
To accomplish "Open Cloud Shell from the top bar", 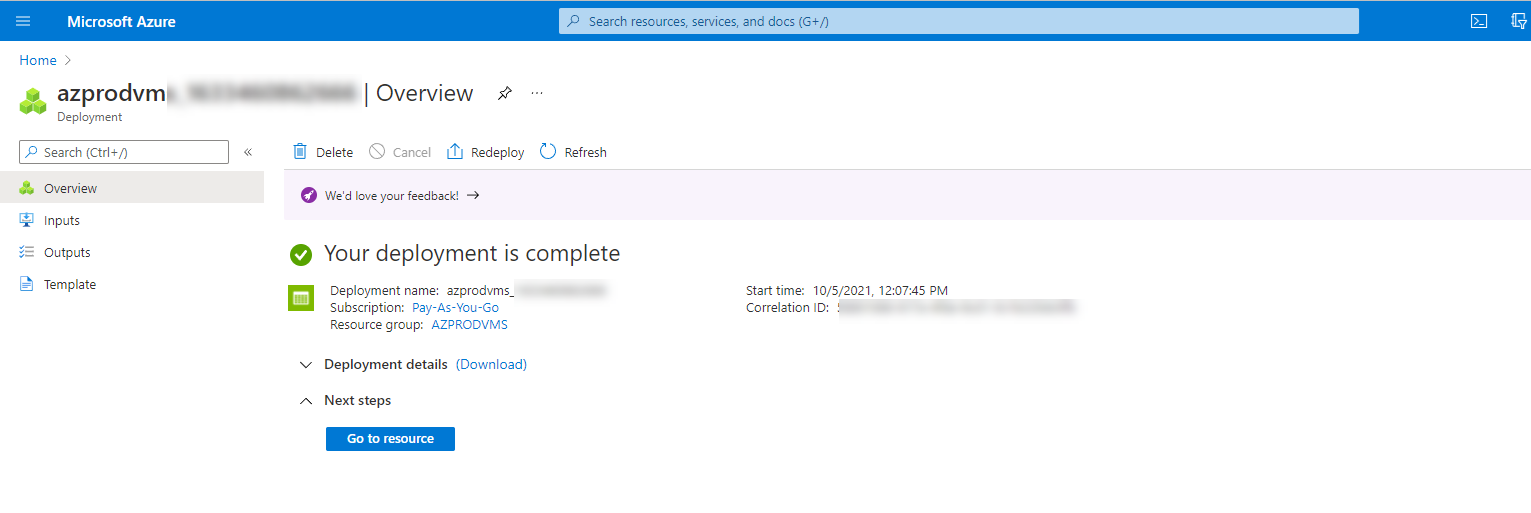I will coord(1478,21).
